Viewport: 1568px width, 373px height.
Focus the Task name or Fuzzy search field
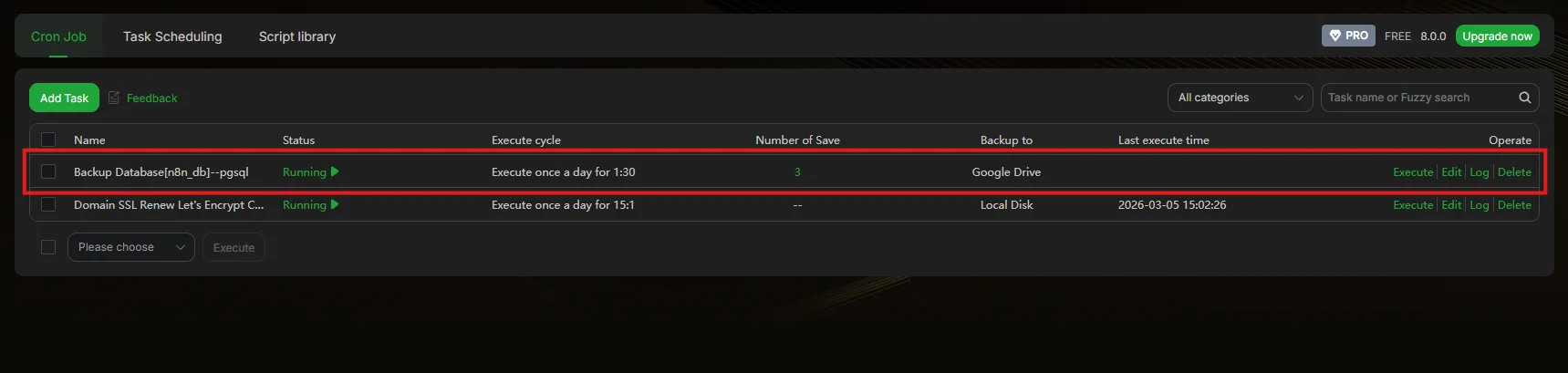pyautogui.click(x=1417, y=98)
